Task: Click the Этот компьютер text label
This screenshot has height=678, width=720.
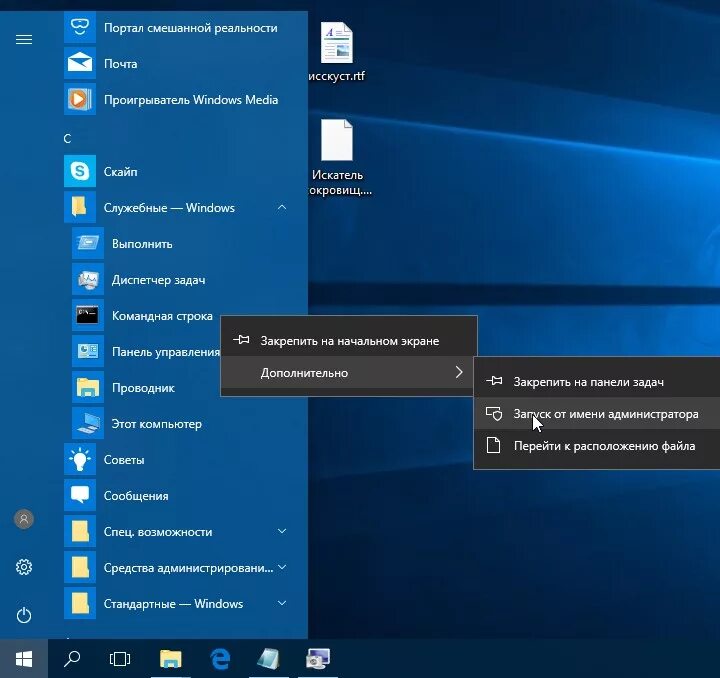Action: click(x=157, y=424)
